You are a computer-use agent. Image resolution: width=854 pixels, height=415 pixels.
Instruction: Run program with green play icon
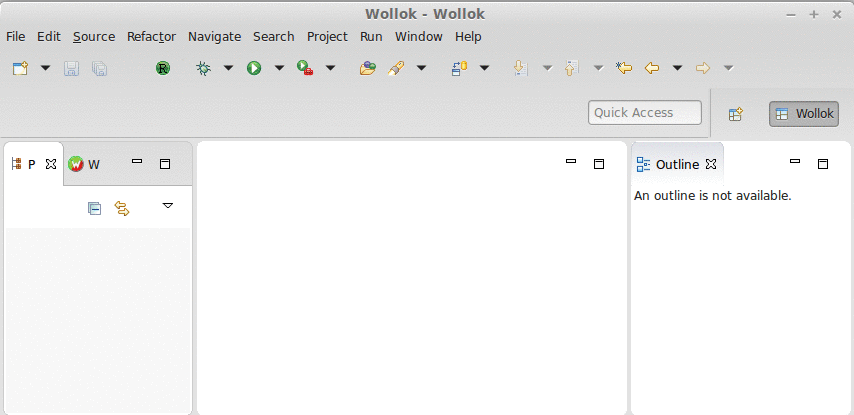click(x=254, y=68)
